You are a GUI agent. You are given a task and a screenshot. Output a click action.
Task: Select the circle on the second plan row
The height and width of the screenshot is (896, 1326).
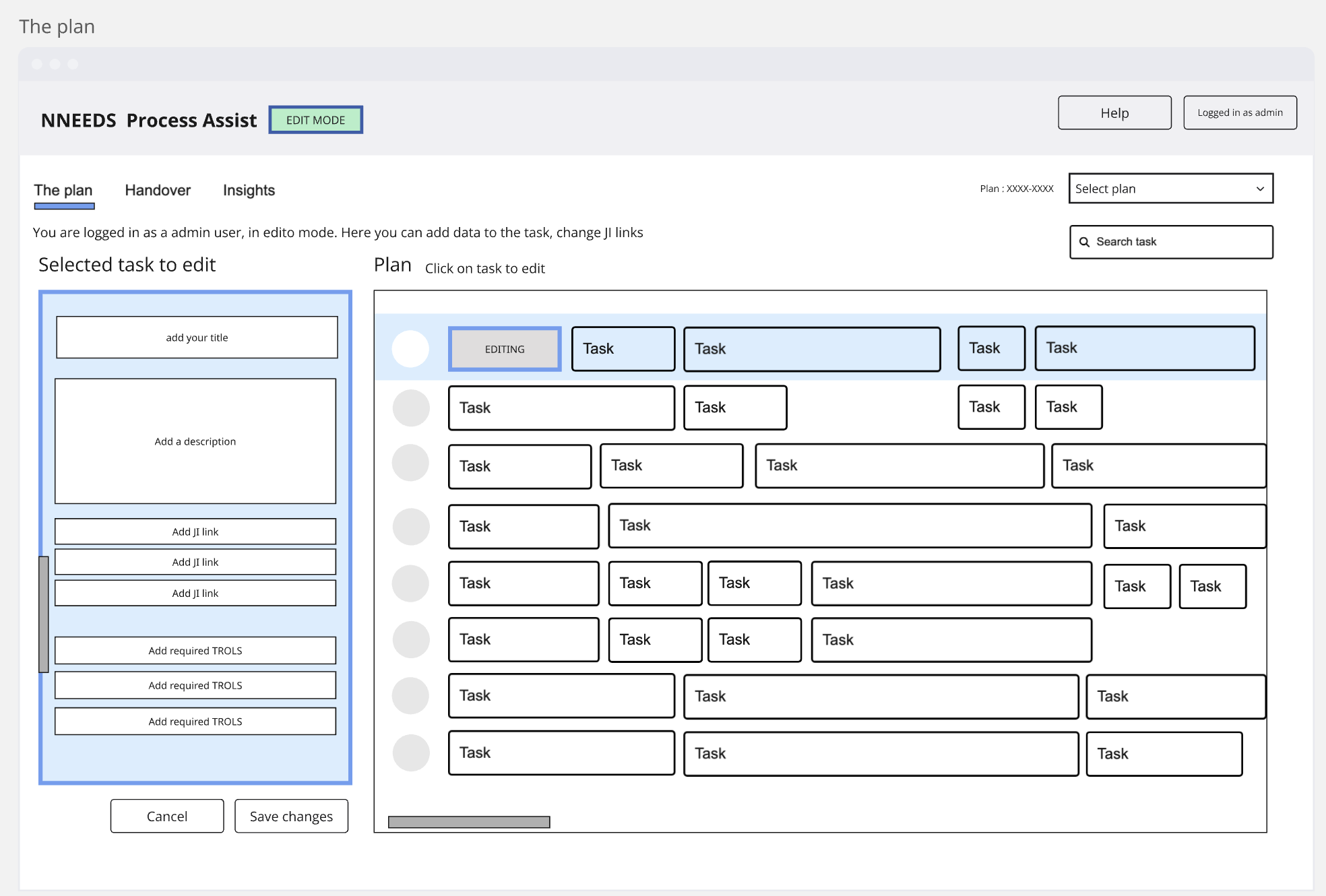pyautogui.click(x=411, y=408)
